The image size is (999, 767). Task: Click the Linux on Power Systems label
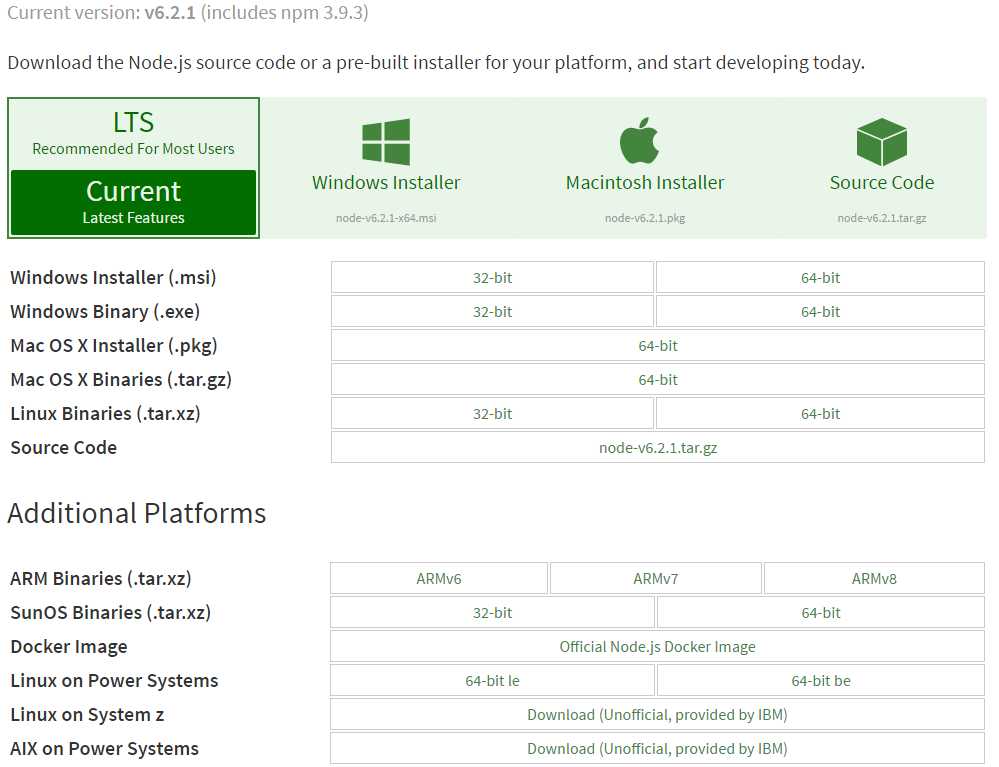[x=114, y=681]
